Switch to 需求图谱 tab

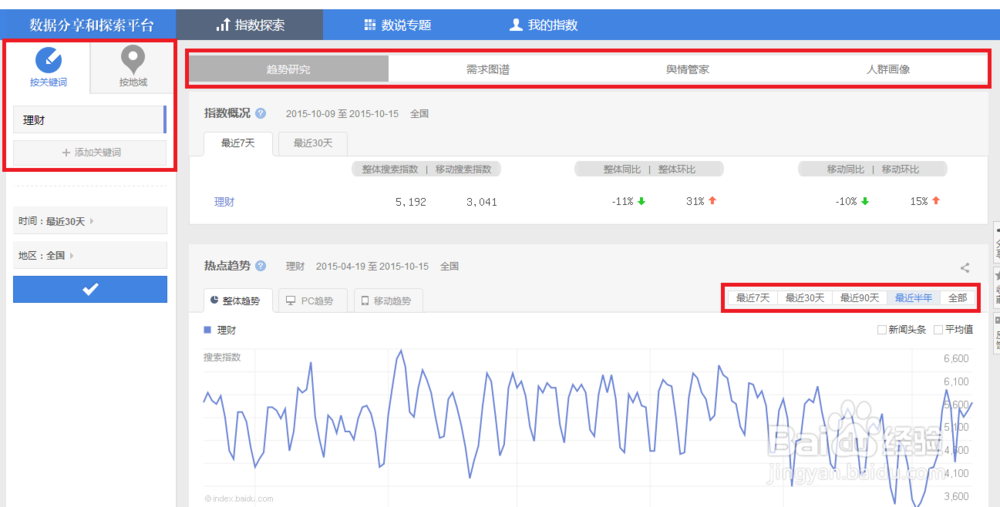[488, 69]
